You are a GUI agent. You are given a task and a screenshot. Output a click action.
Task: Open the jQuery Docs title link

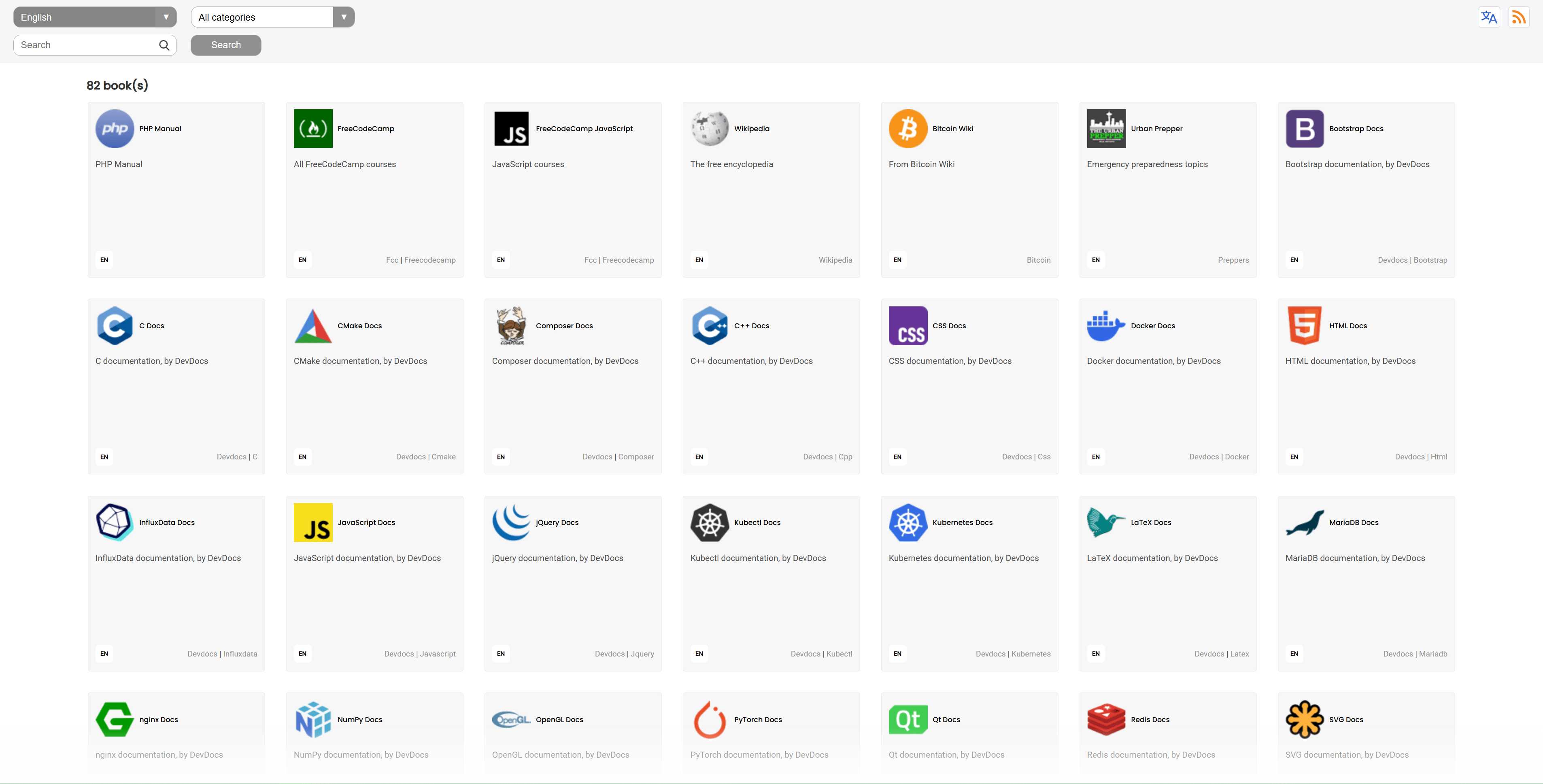click(557, 522)
